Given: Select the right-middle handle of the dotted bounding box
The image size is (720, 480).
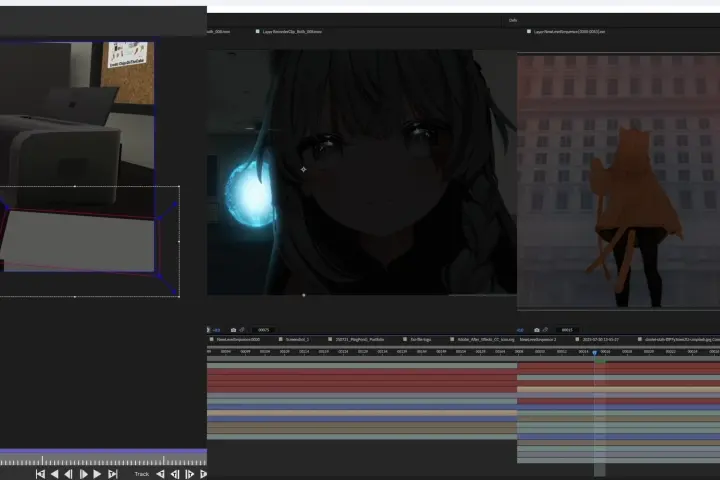Looking at the screenshot, I should [179, 242].
